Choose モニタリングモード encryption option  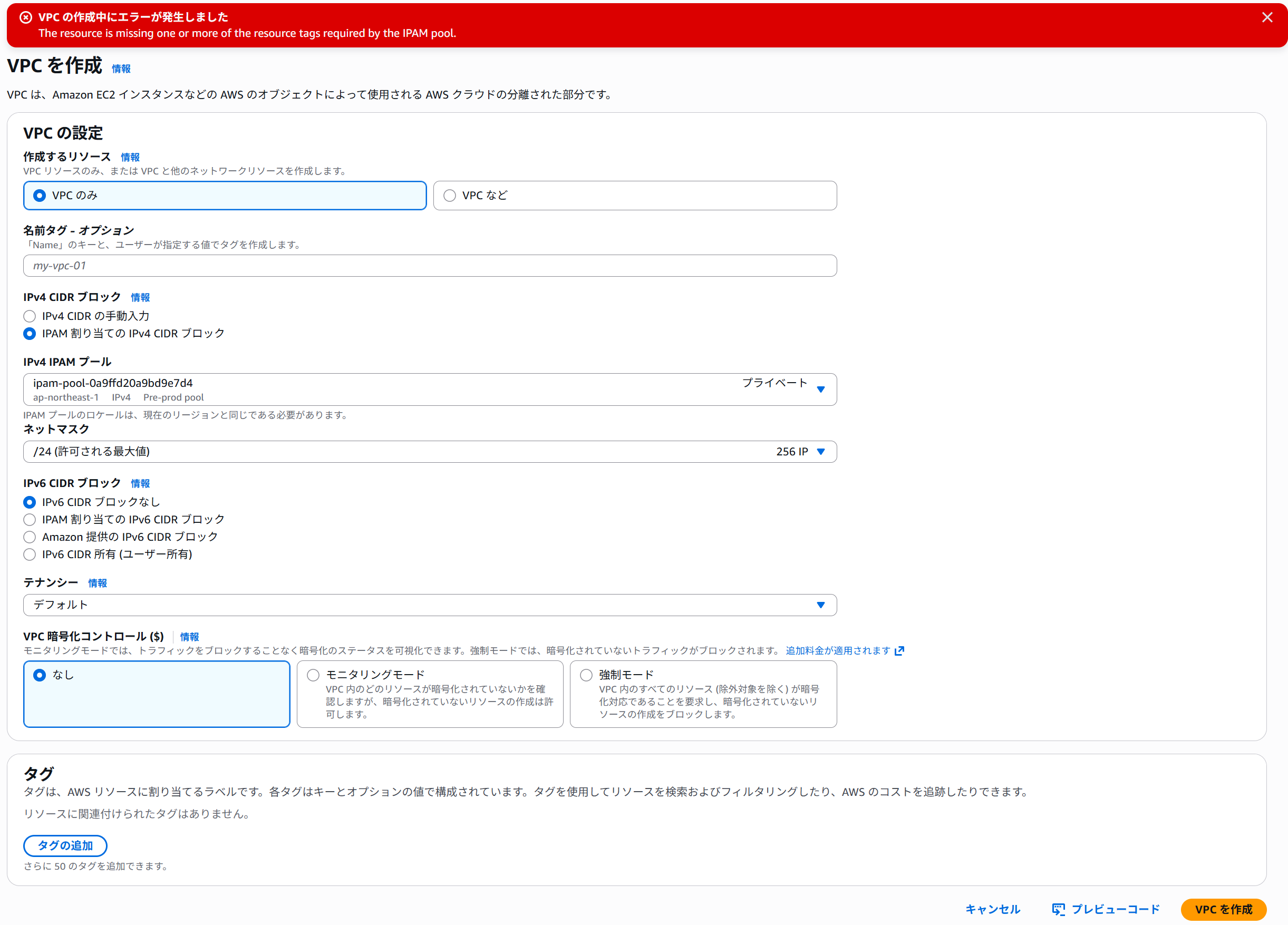[x=430, y=694]
